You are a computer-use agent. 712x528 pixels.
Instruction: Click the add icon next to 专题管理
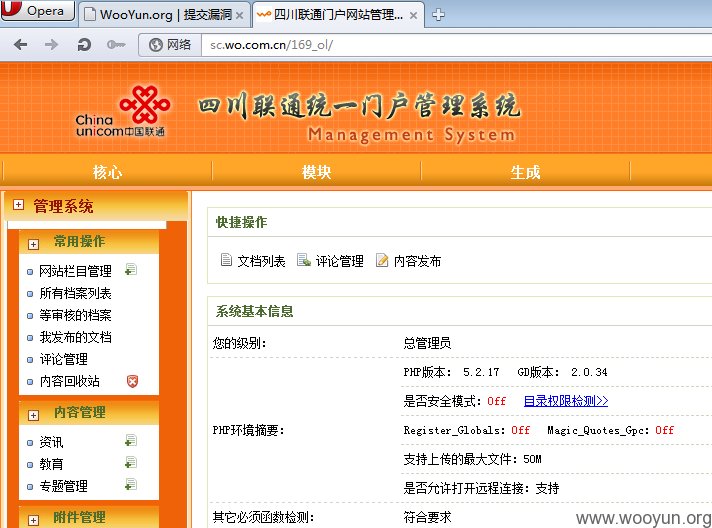[x=131, y=484]
